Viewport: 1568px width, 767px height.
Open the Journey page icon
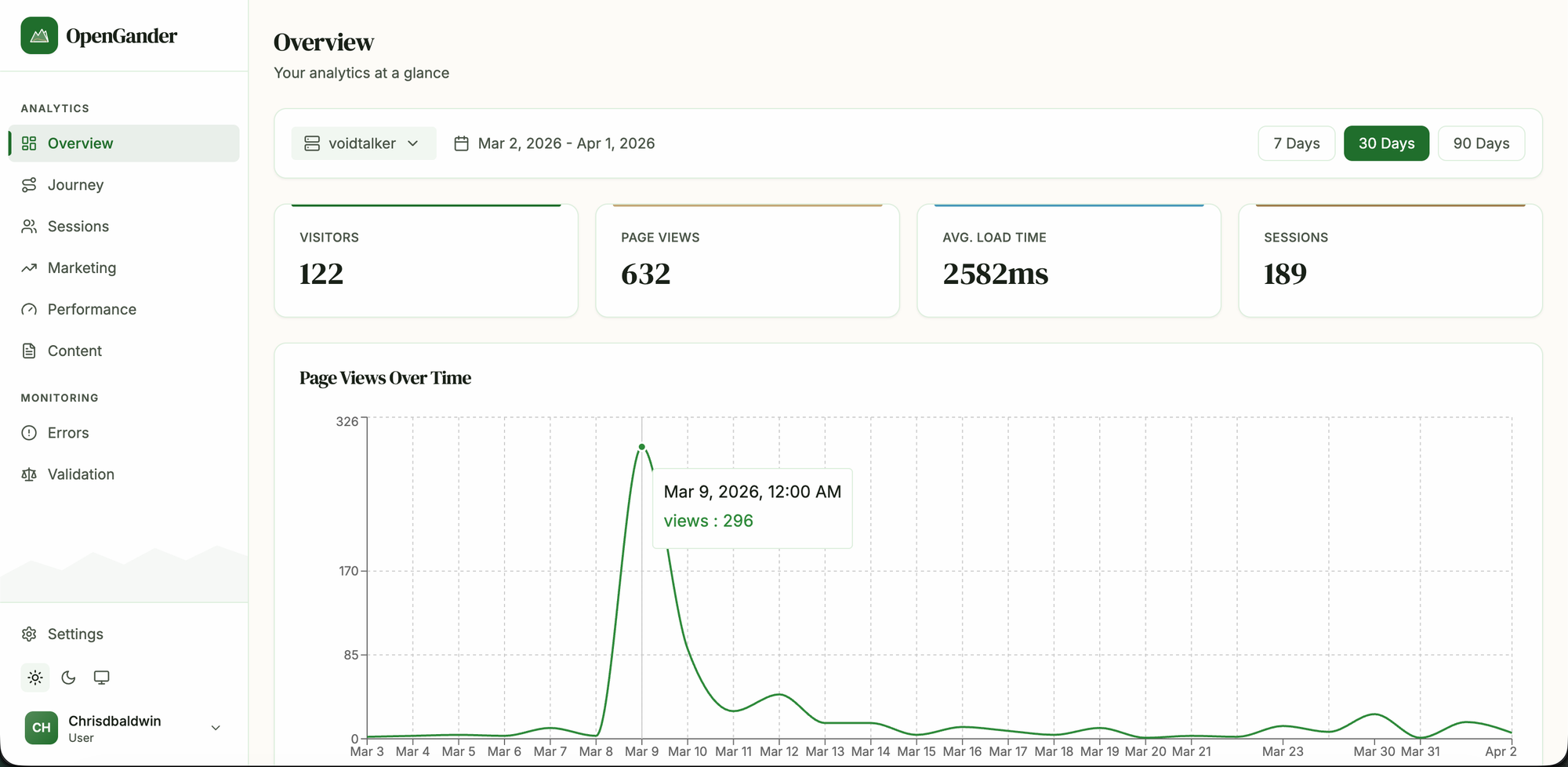(29, 185)
